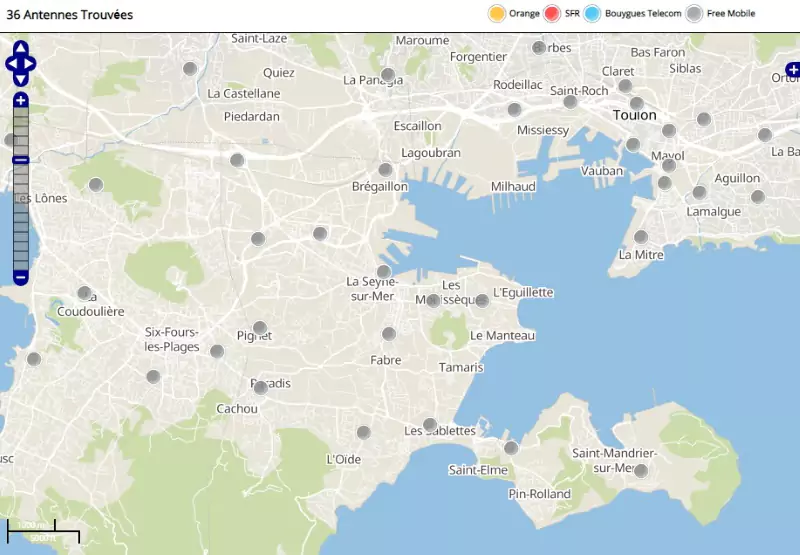
Task: Click the "36 Antennes Trouvées" heading
Action: click(69, 15)
